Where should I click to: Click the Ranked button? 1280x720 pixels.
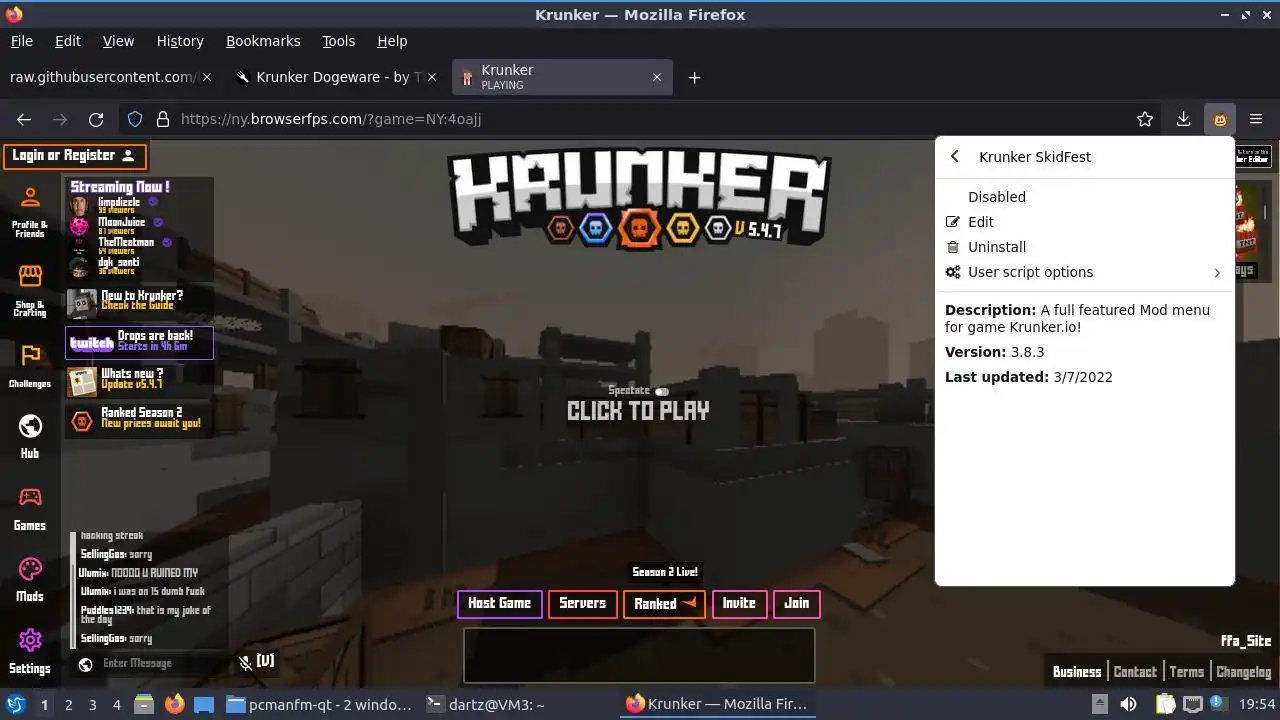coord(664,604)
